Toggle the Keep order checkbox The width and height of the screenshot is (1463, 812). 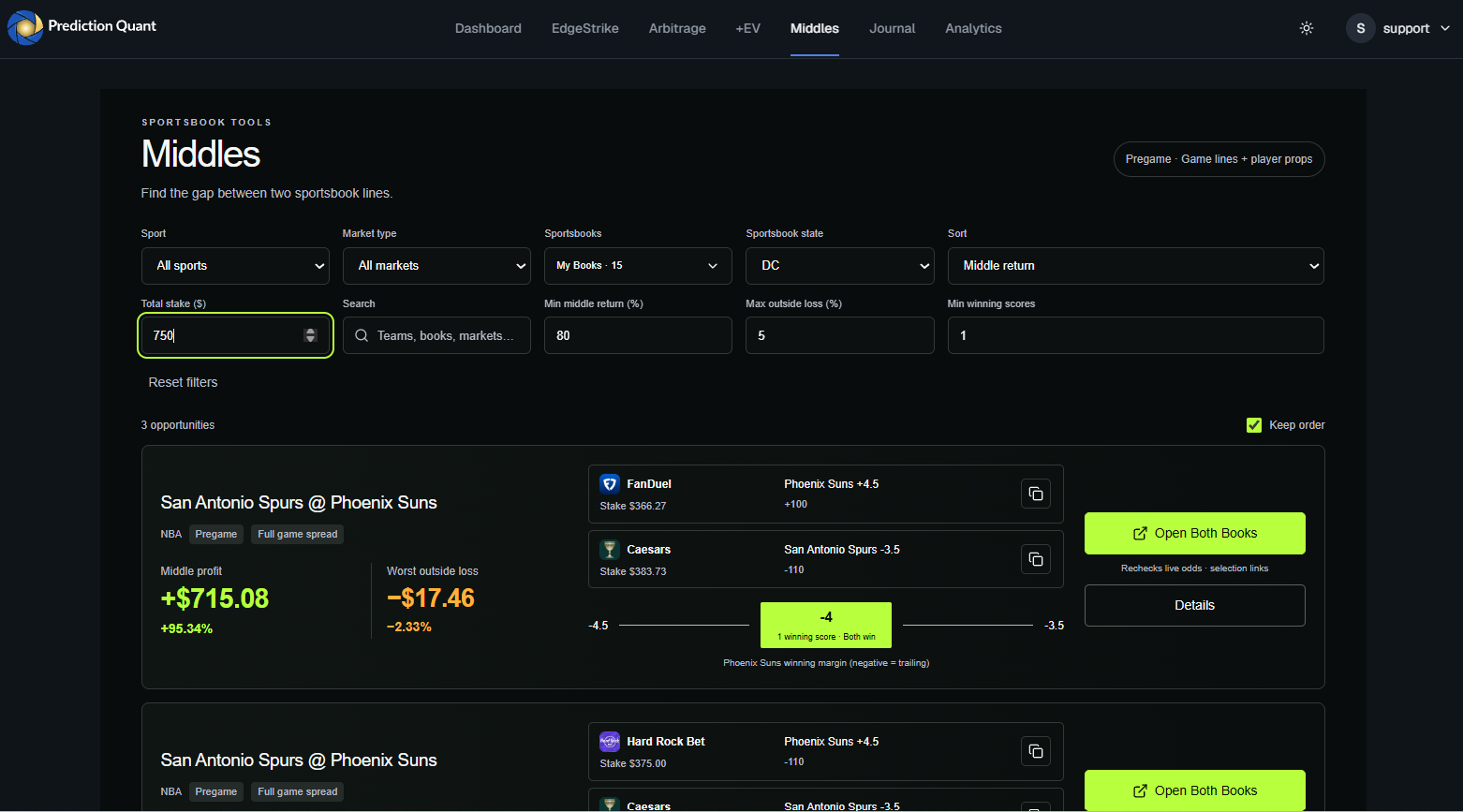point(1254,425)
